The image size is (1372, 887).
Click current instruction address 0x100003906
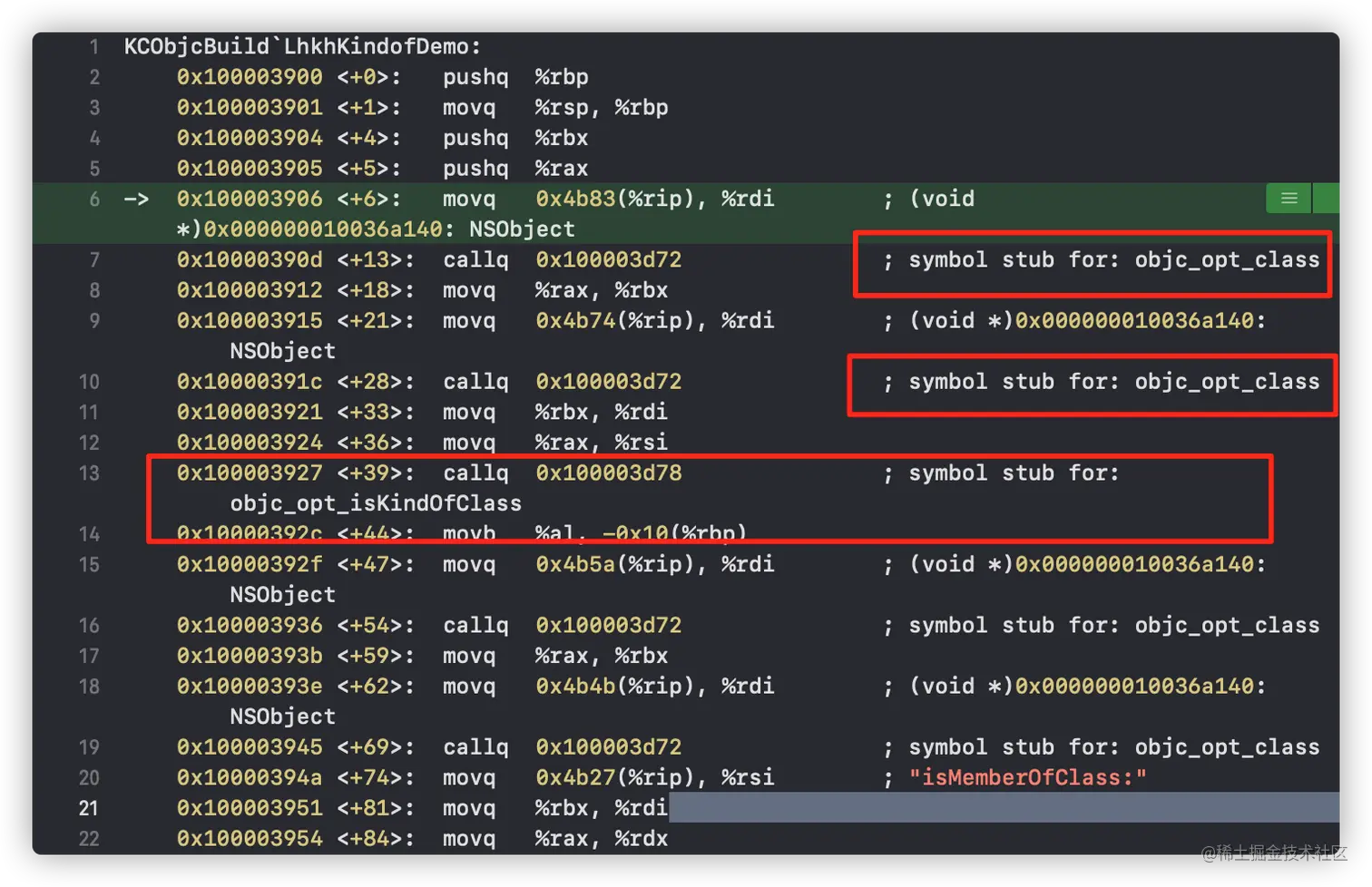click(x=250, y=199)
